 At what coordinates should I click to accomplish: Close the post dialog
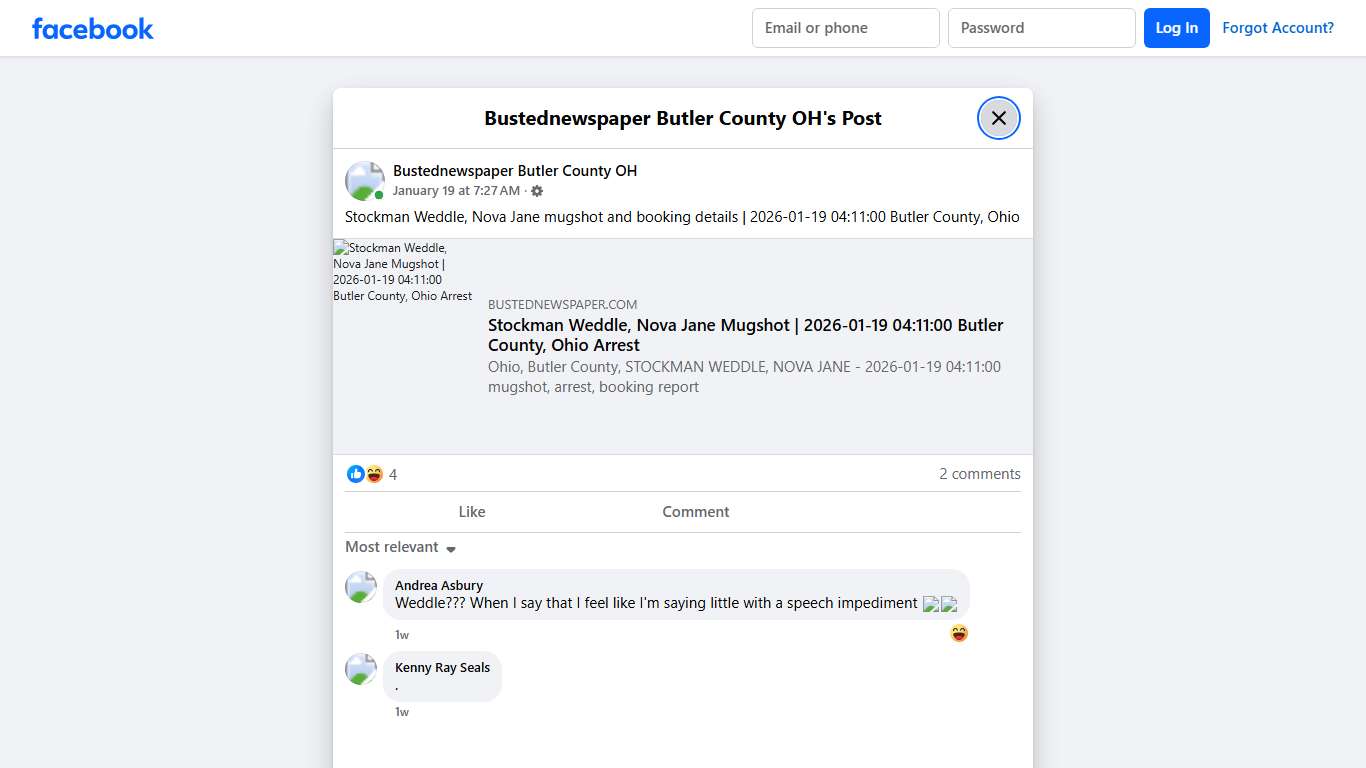click(998, 118)
